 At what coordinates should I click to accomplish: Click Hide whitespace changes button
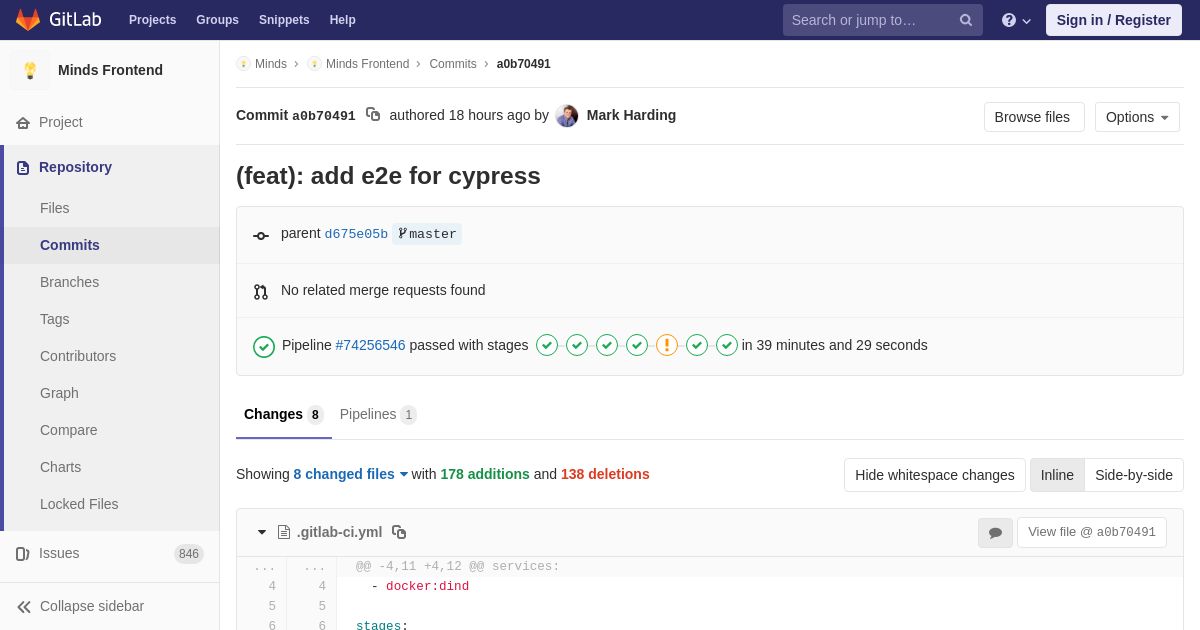point(935,475)
